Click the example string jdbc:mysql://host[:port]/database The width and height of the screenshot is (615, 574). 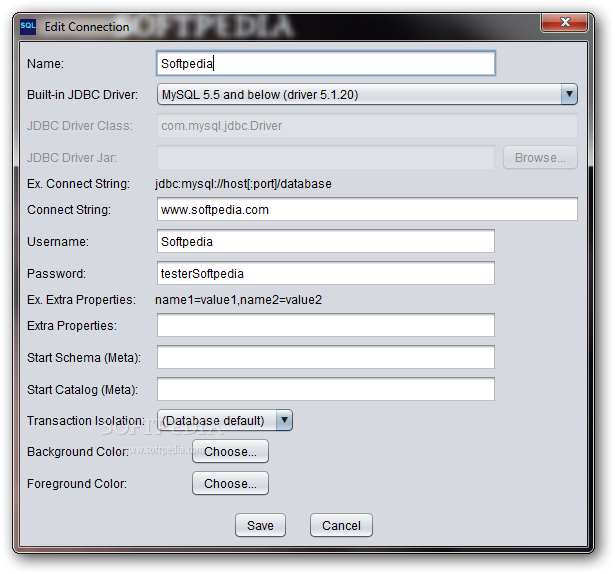(x=243, y=184)
